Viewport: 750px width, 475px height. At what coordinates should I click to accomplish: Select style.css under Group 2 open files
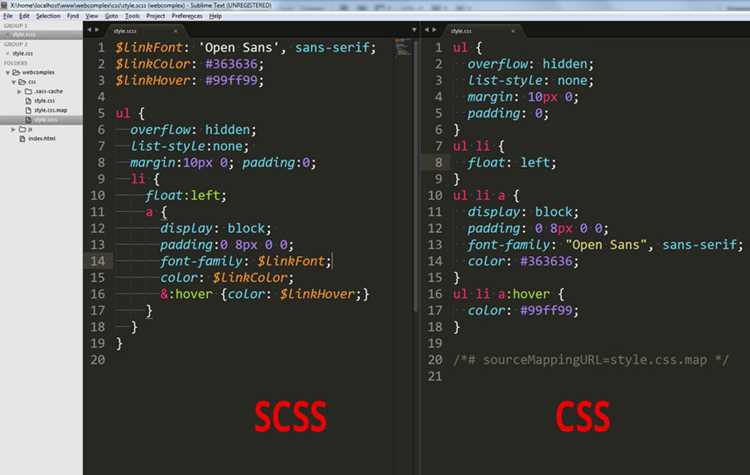(x=22, y=54)
